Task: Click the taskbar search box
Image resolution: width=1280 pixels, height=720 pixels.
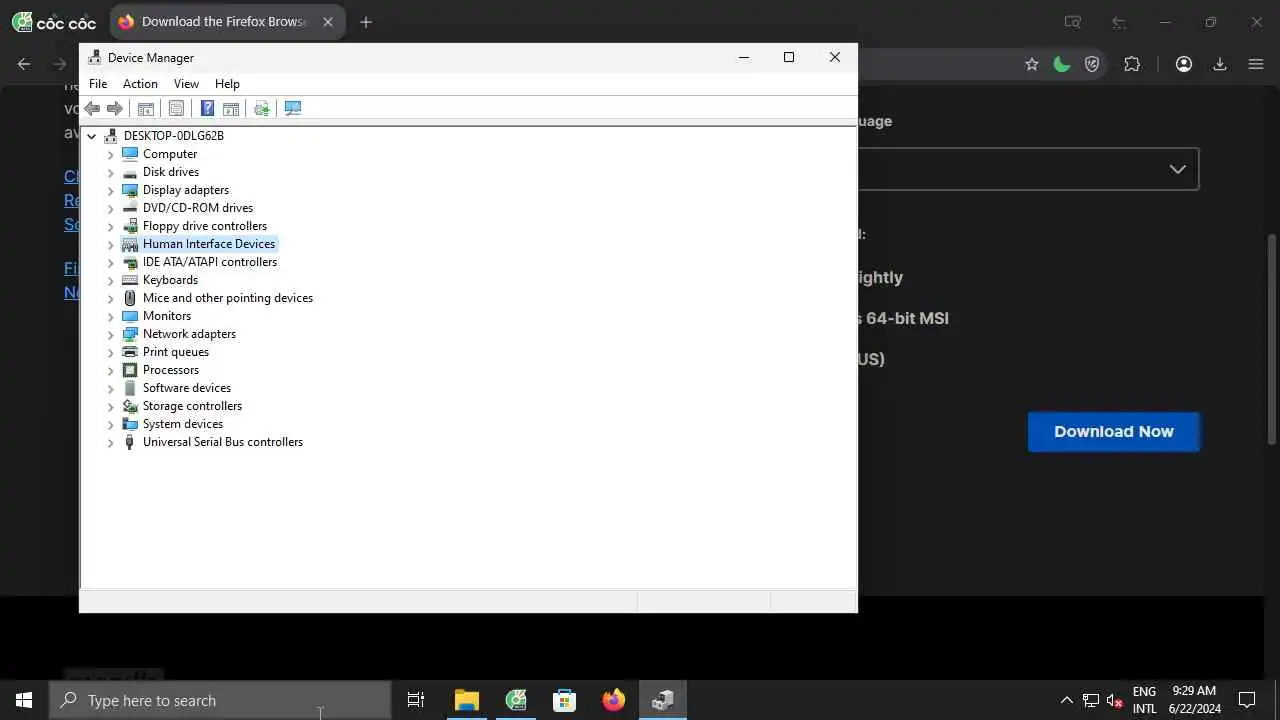Action: click(220, 700)
